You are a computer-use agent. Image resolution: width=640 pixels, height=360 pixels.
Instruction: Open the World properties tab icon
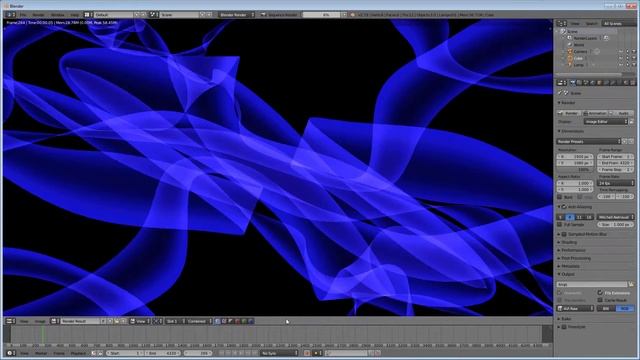(x=593, y=83)
